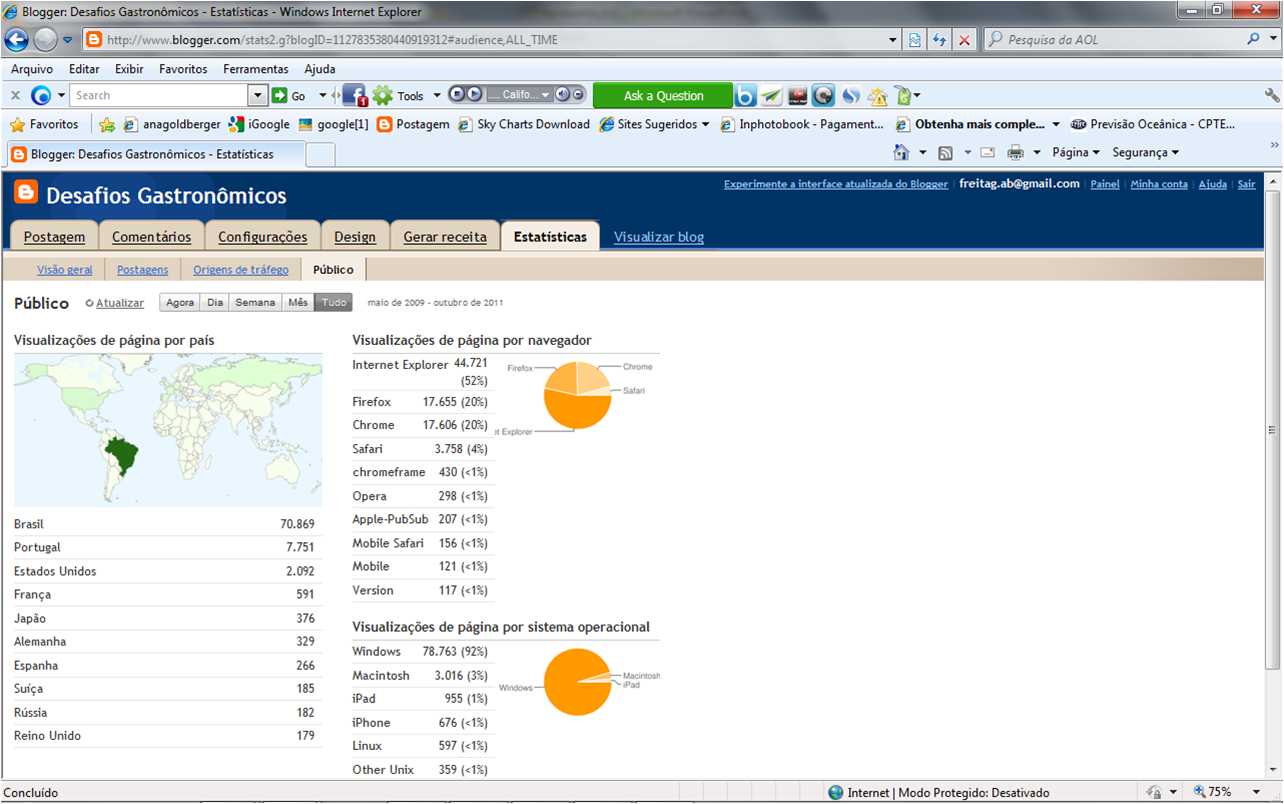Switch to the Postagem tab
1284x804 pixels.
(55, 236)
